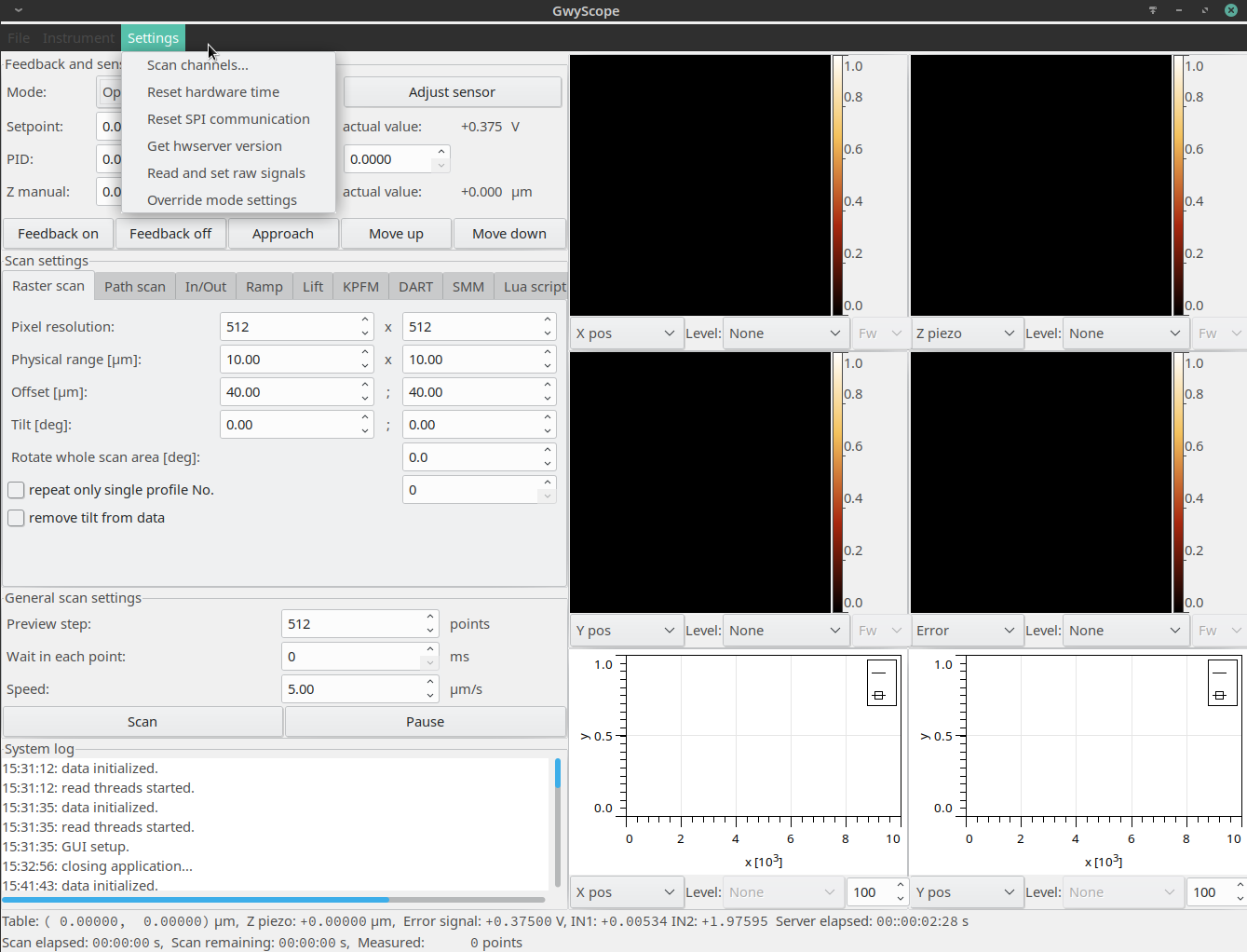Viewport: 1247px width, 952px height.
Task: Click the legend box in right graph
Action: tap(1222, 683)
